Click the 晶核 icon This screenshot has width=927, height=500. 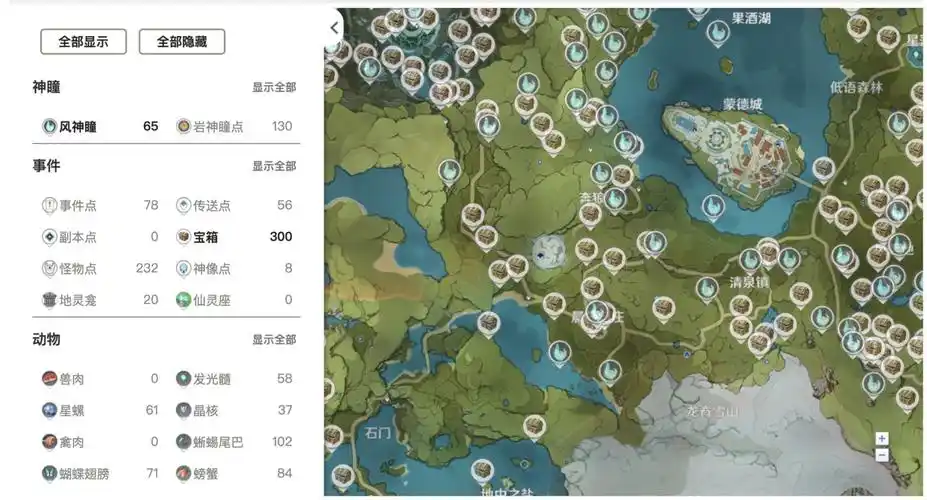183,410
